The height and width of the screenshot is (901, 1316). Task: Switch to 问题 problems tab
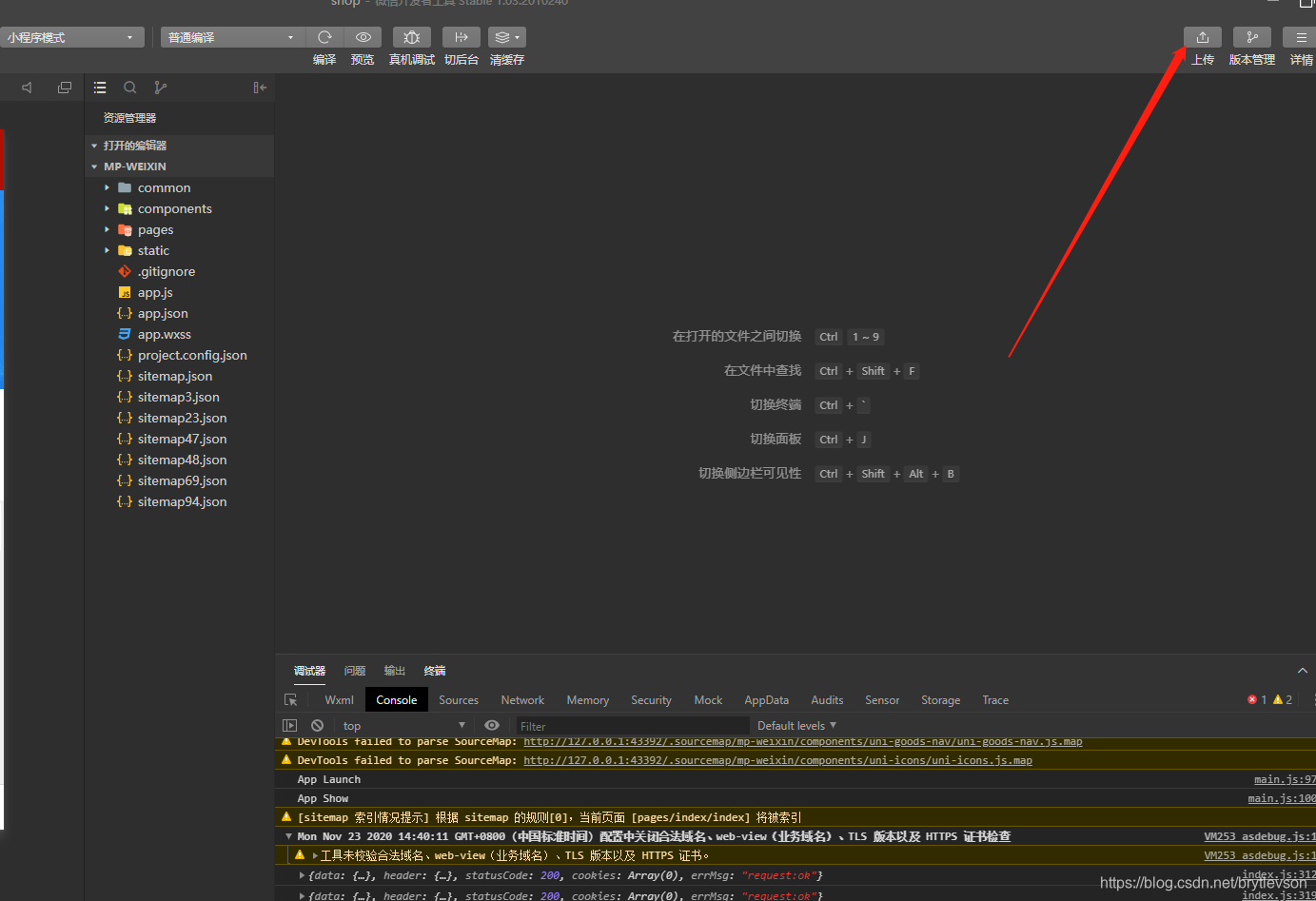coord(355,671)
